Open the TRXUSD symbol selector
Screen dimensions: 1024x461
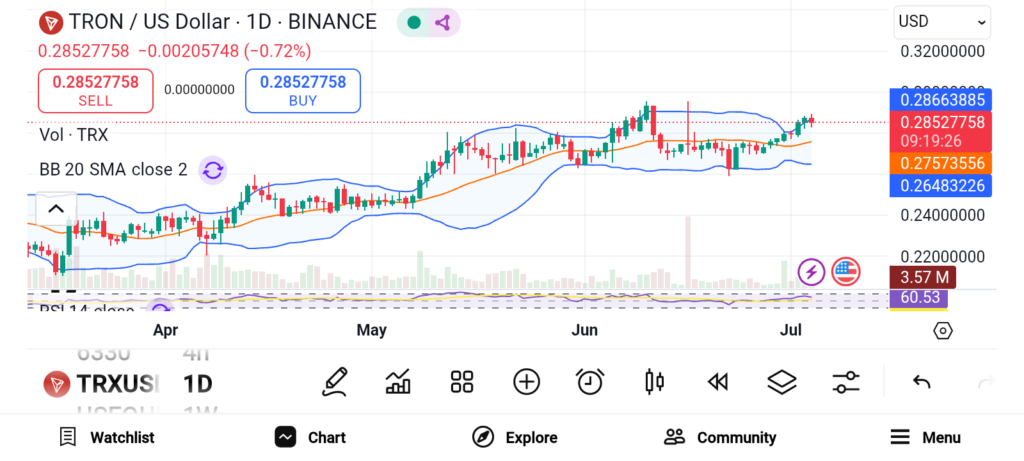(101, 384)
